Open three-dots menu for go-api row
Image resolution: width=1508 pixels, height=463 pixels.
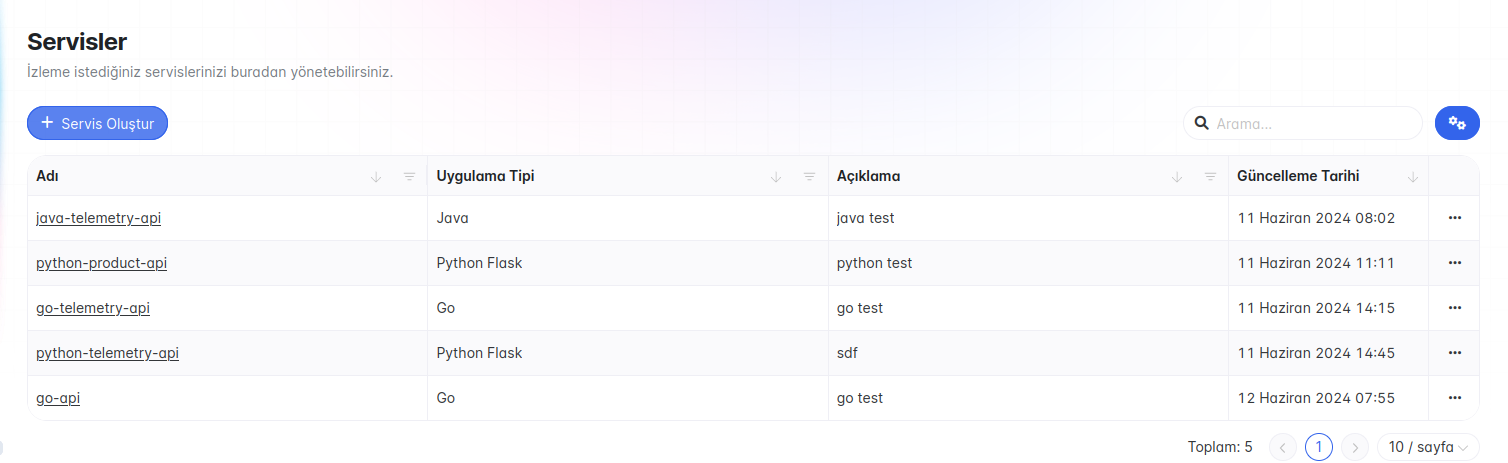pyautogui.click(x=1455, y=398)
